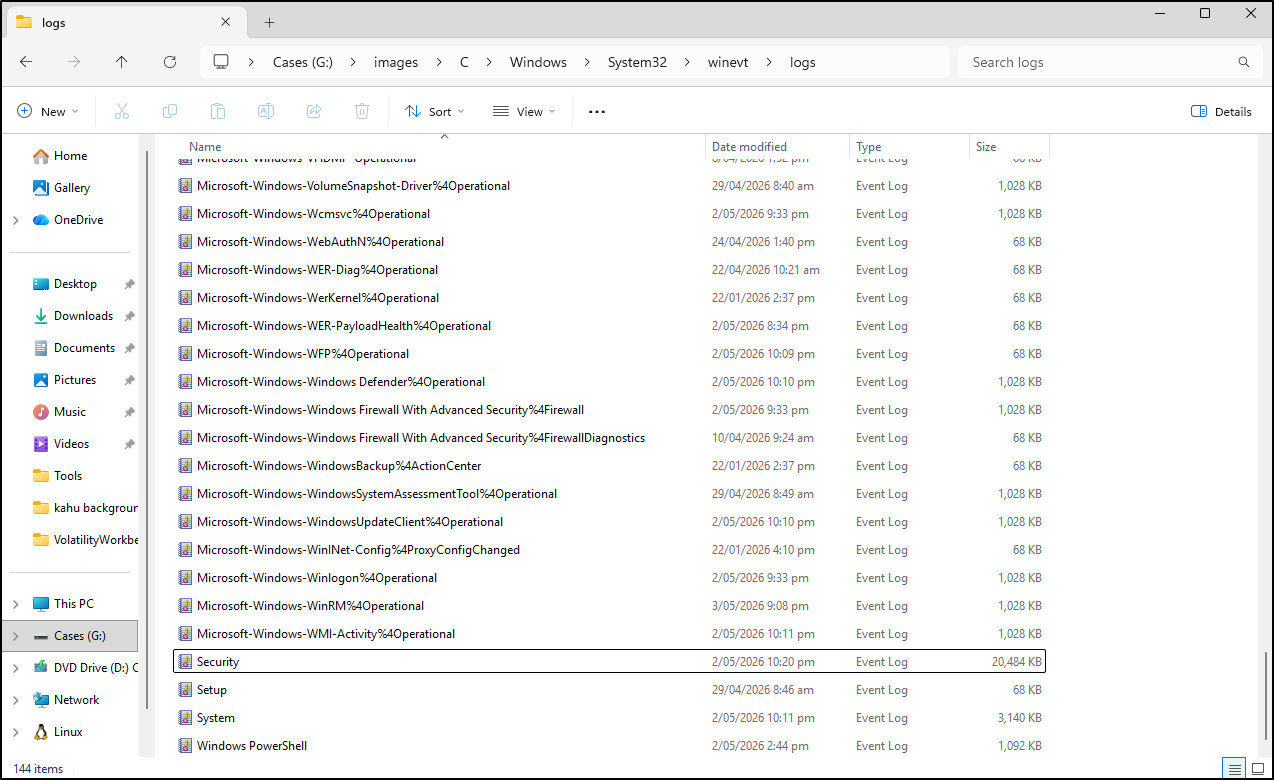Open the See more ellipsis menu
The image size is (1274, 780).
pyautogui.click(x=597, y=111)
